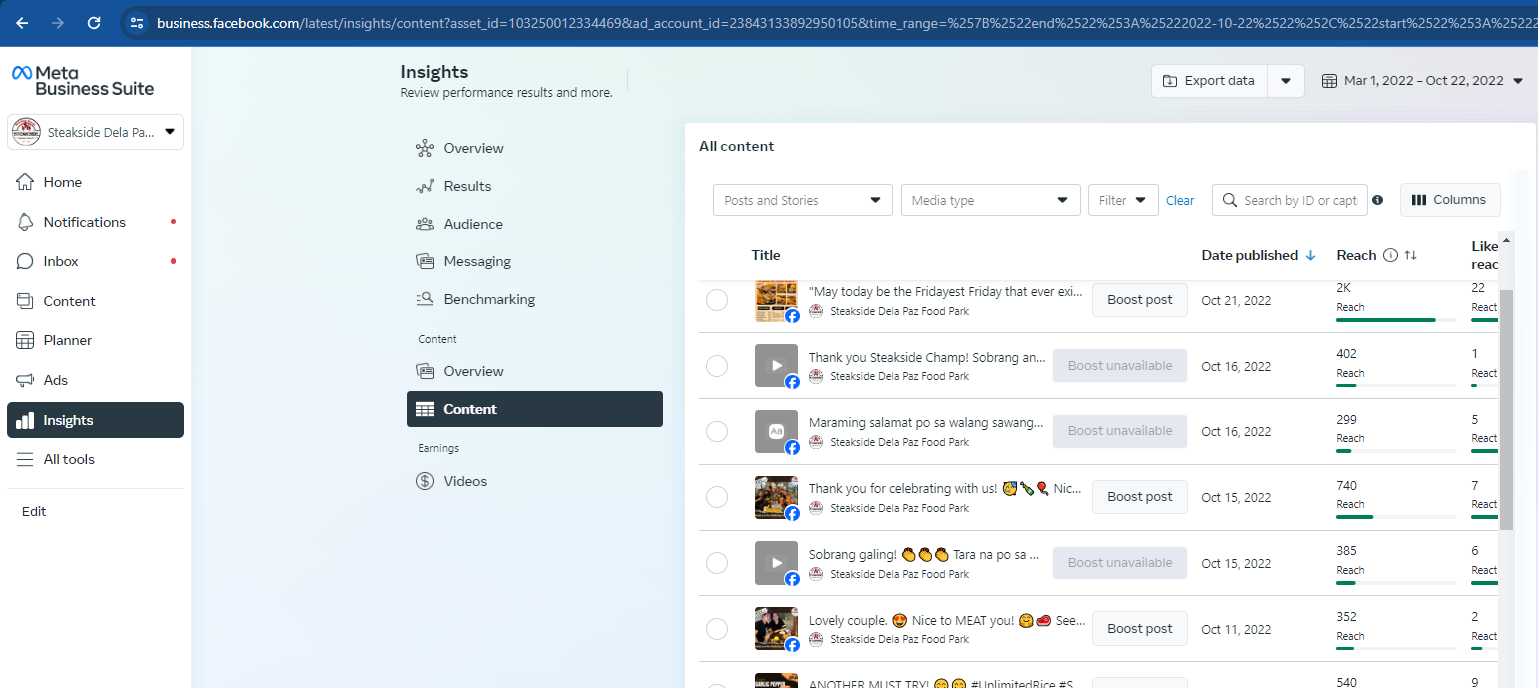The height and width of the screenshot is (688, 1538).
Task: Click the Audience people icon
Action: pyautogui.click(x=425, y=224)
